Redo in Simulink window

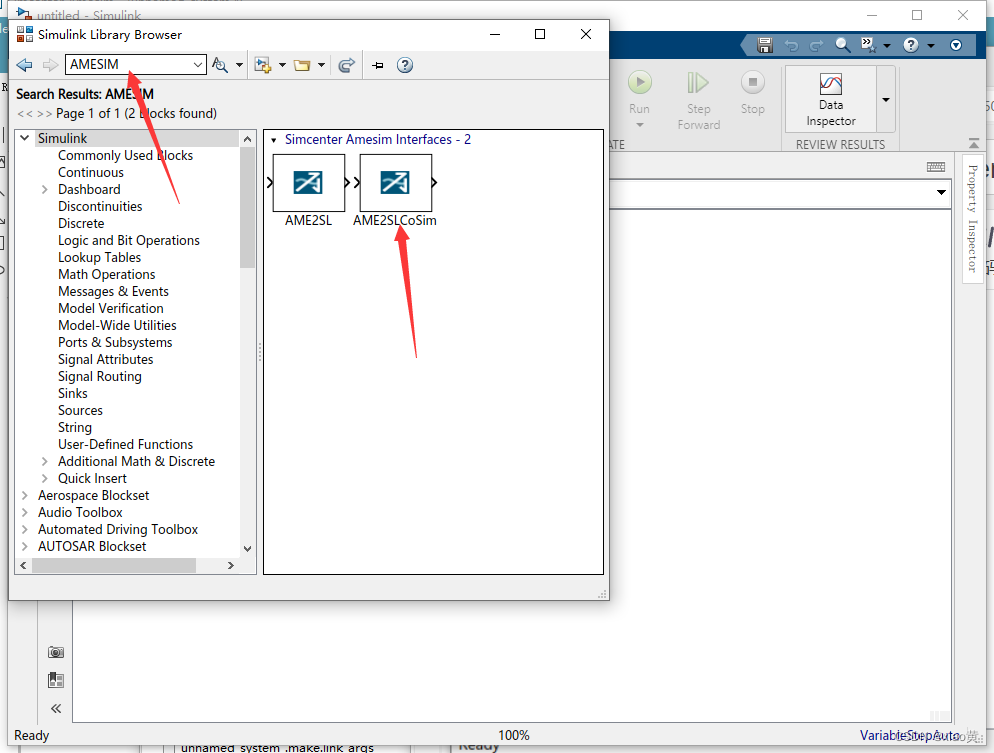pyautogui.click(x=816, y=45)
